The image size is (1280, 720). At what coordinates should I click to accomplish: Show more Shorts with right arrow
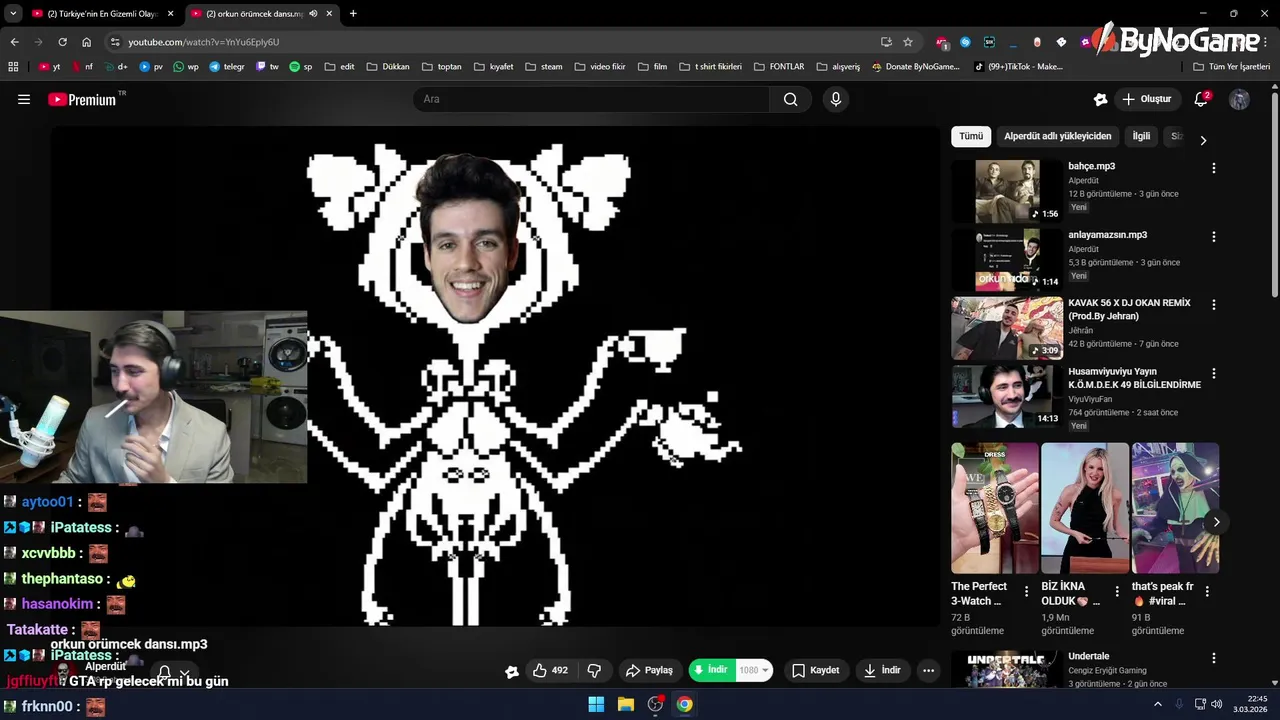click(1216, 522)
